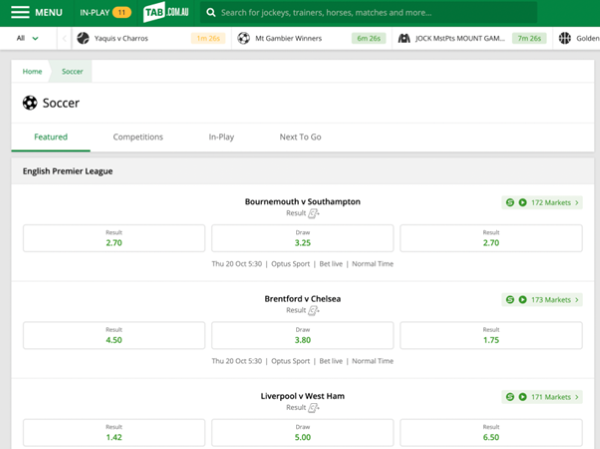Click the English Premier League heading

click(x=68, y=171)
